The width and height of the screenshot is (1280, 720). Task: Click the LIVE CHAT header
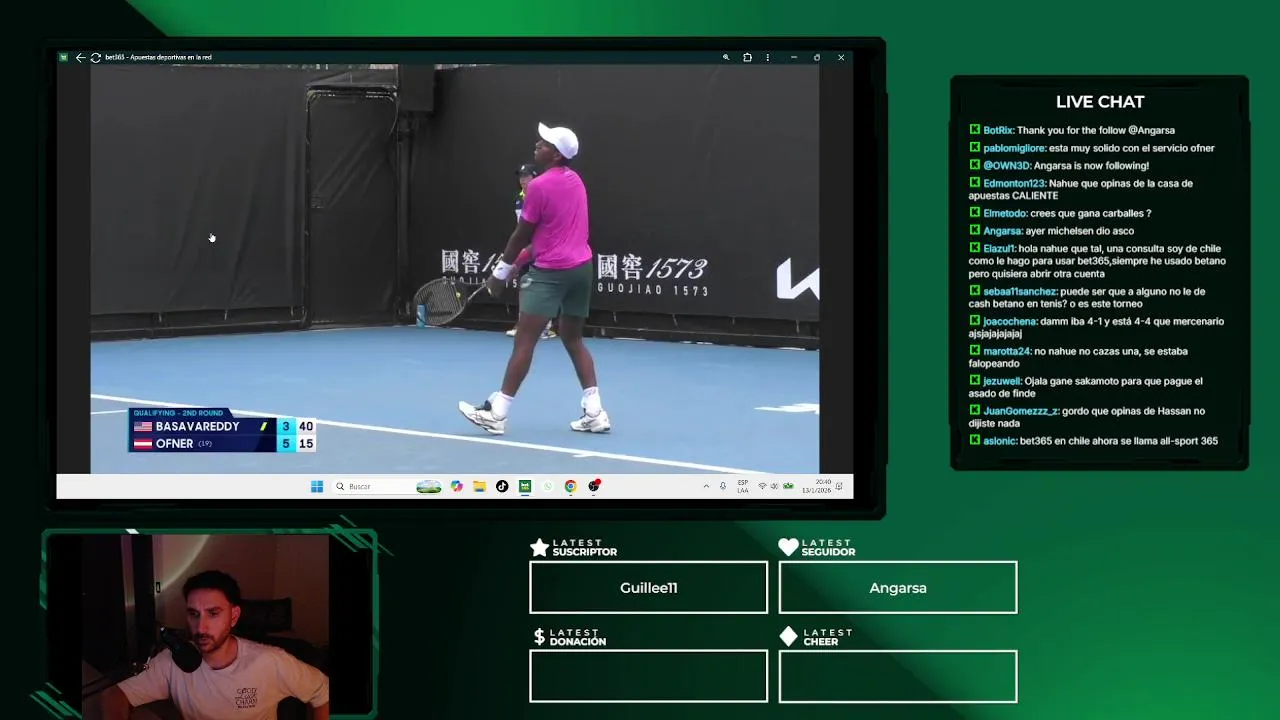(x=1100, y=102)
